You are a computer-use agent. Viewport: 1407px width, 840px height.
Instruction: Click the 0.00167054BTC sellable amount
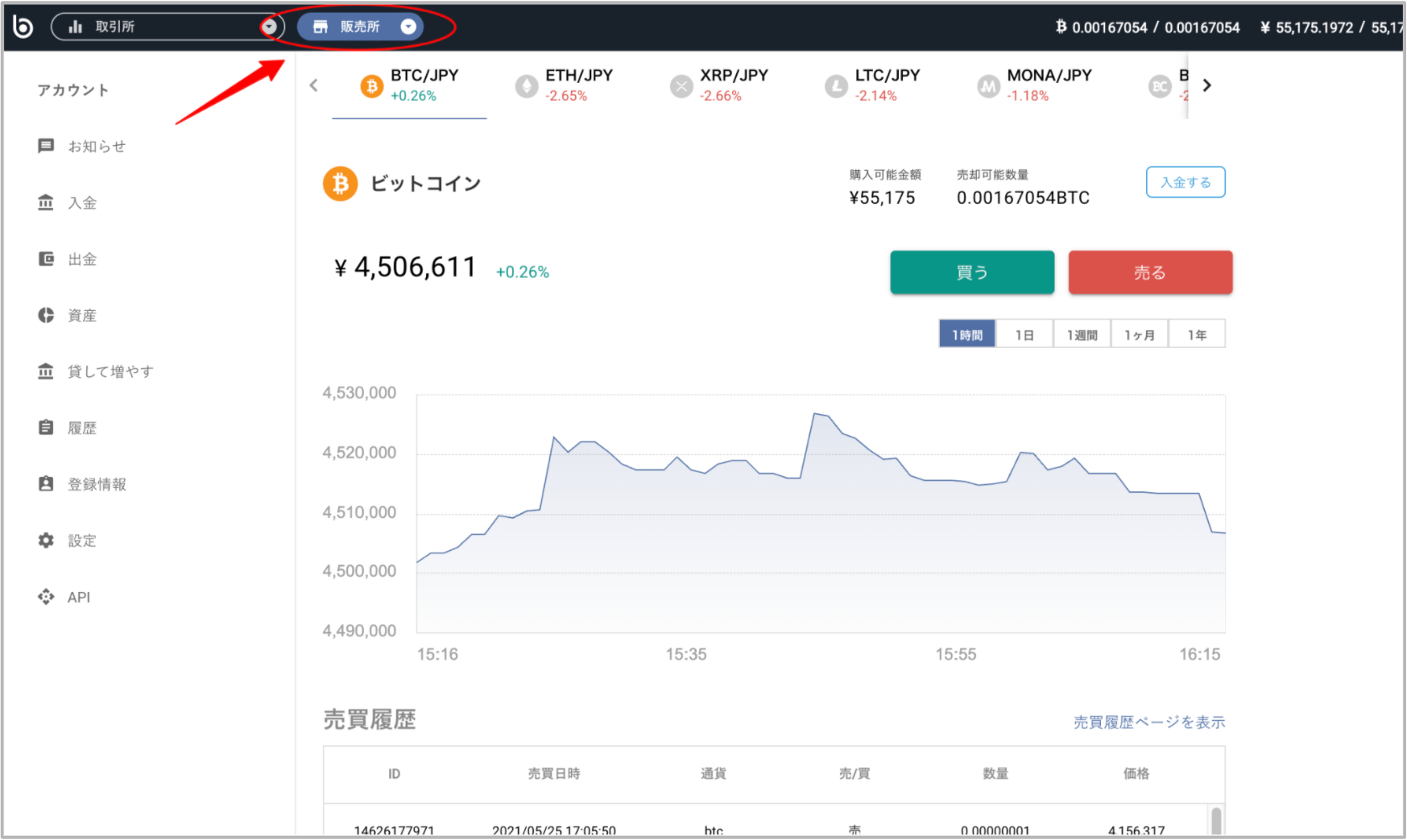click(1023, 198)
